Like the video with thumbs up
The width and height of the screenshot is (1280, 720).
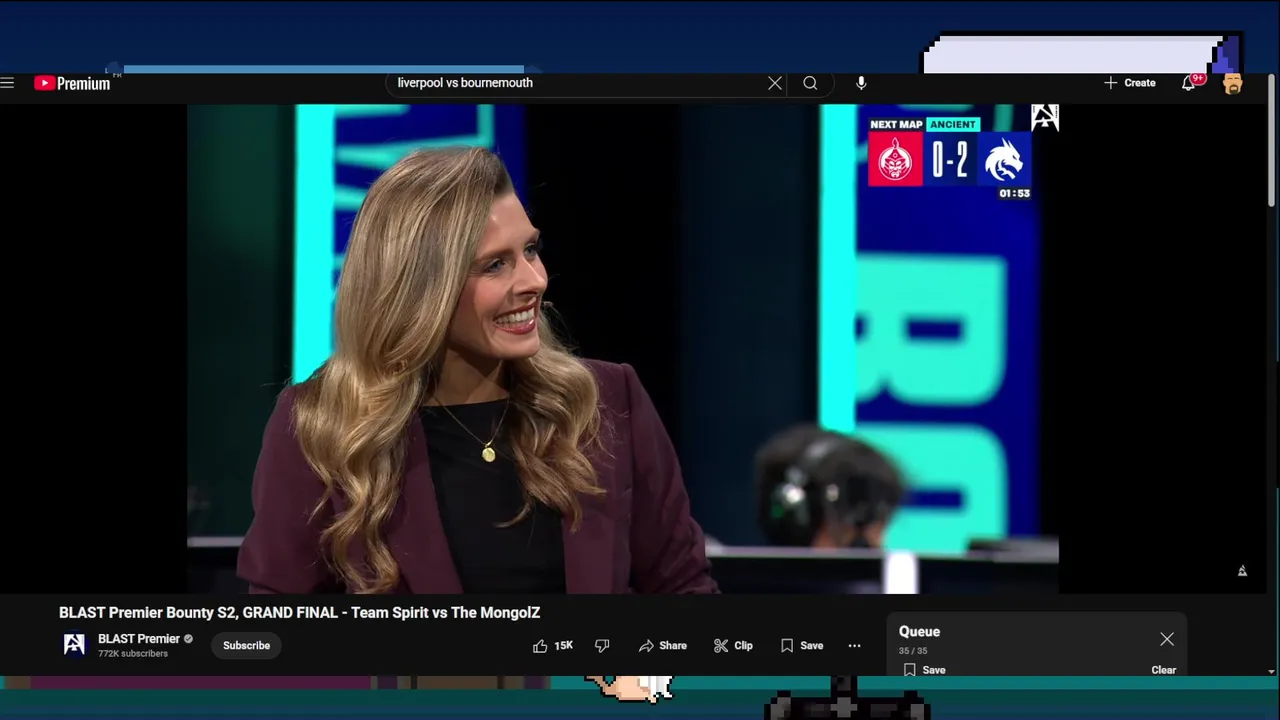point(553,646)
